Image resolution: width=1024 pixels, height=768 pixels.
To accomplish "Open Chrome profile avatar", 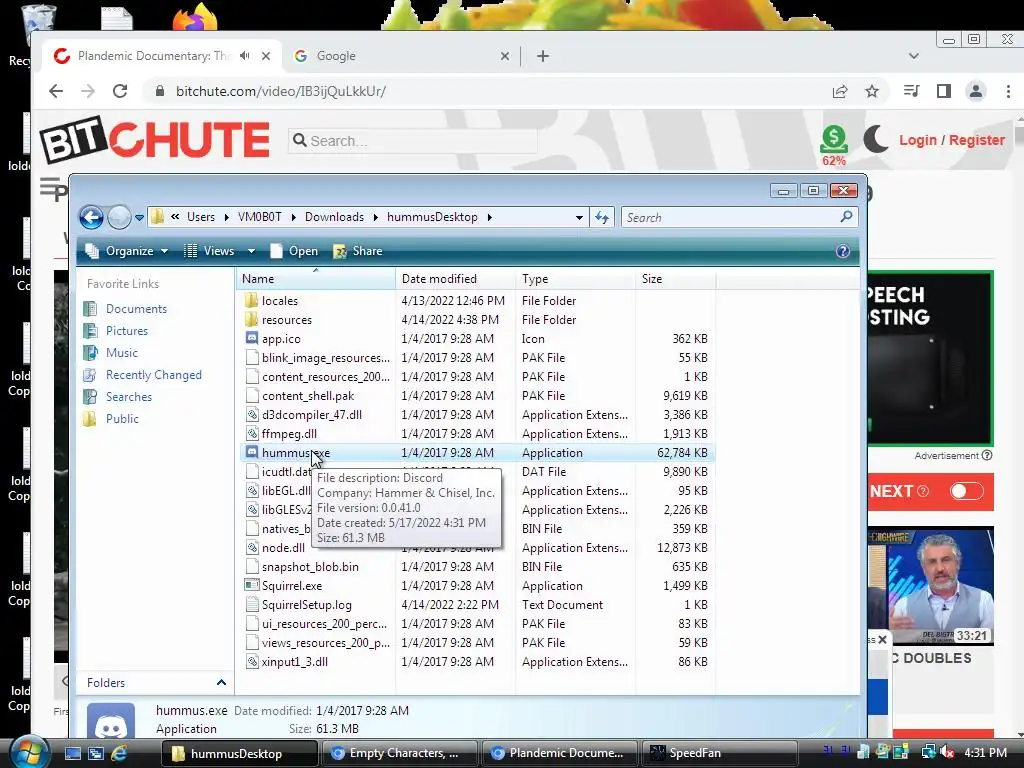I will [976, 91].
